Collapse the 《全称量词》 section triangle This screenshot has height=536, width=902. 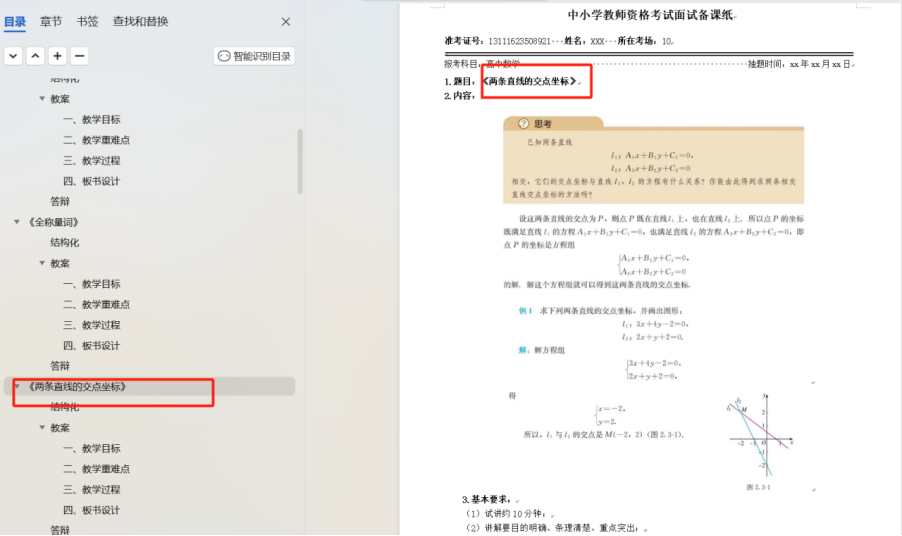tap(17, 222)
